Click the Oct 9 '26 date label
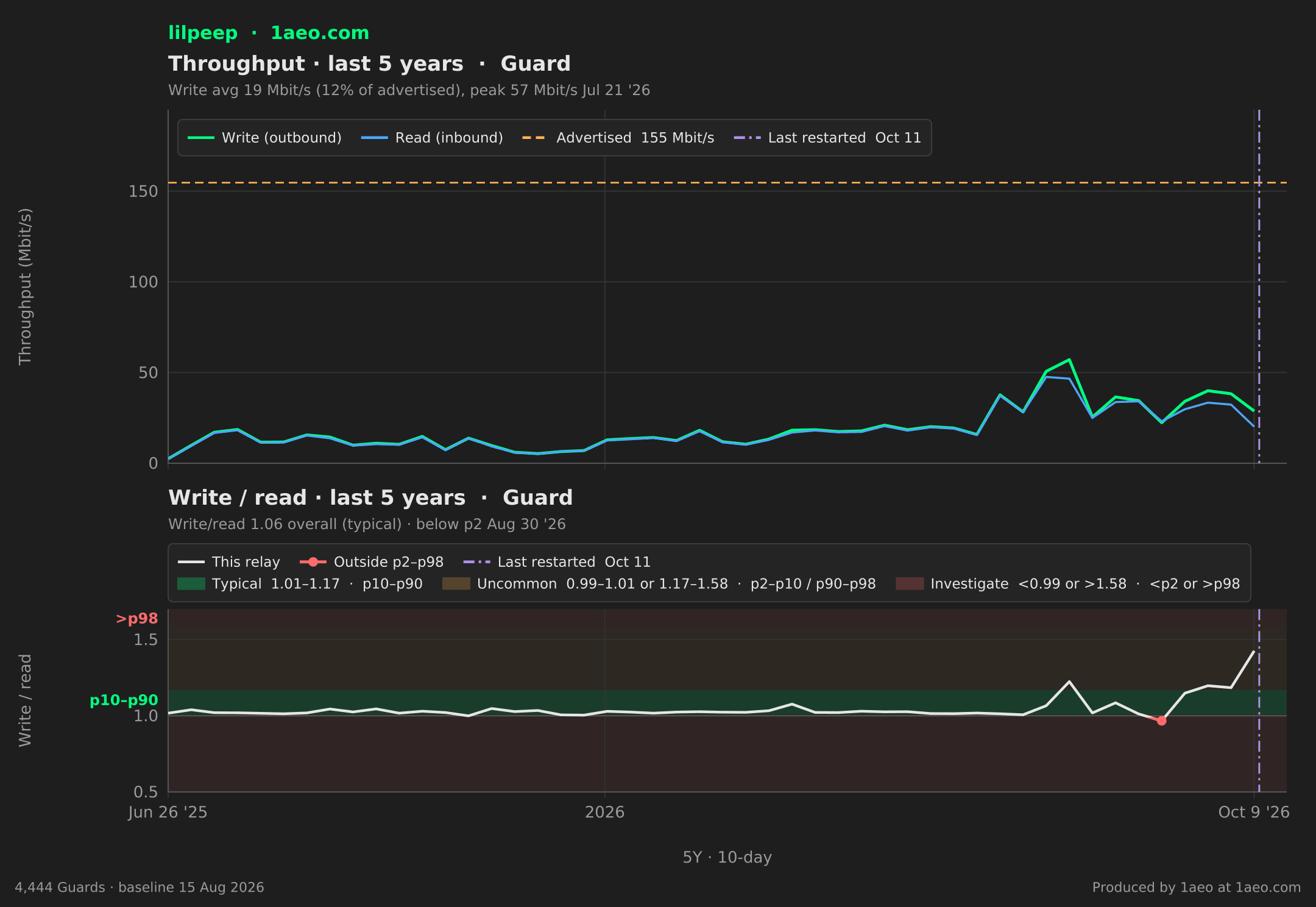 point(1254,813)
